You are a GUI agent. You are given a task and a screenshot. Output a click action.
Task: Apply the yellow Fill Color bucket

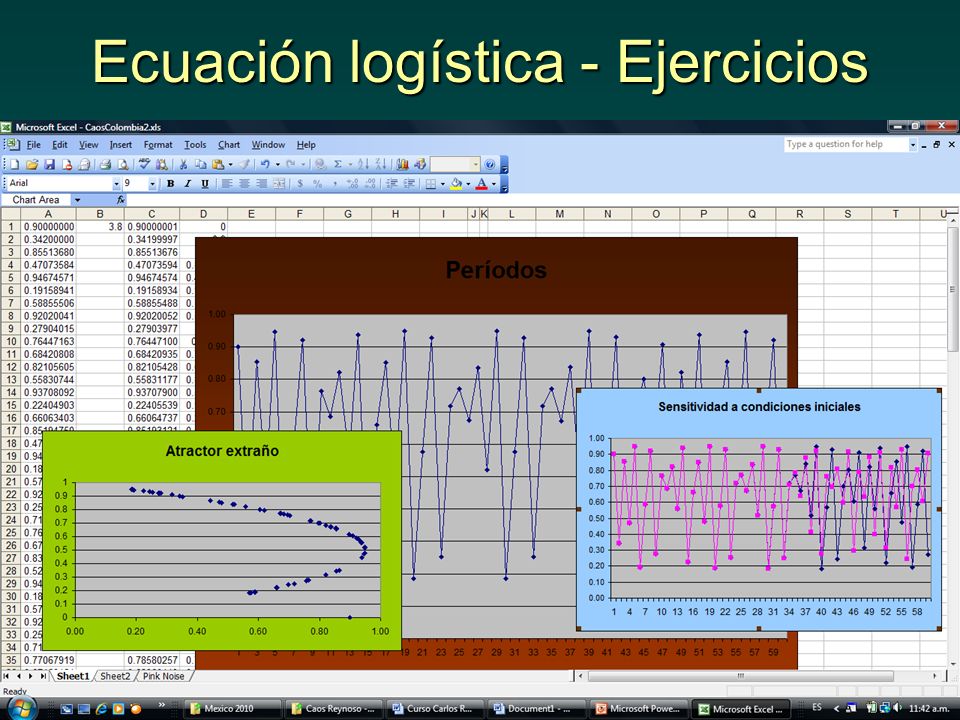point(456,183)
